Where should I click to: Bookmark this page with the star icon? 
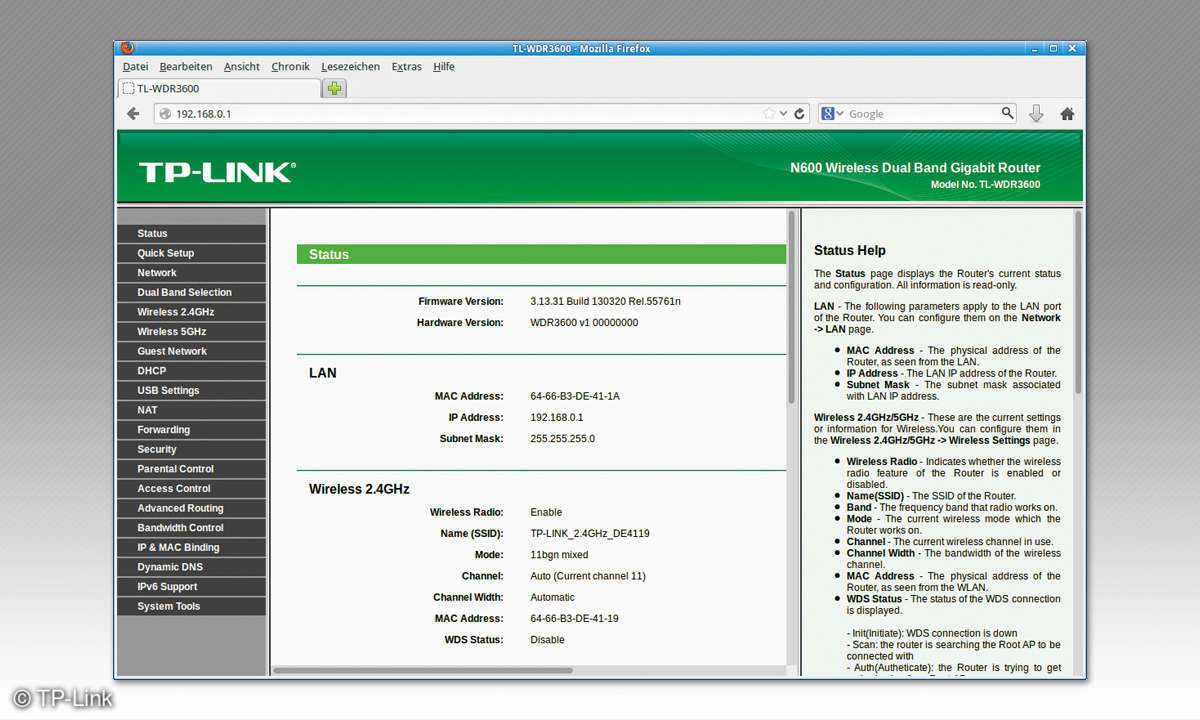[769, 114]
